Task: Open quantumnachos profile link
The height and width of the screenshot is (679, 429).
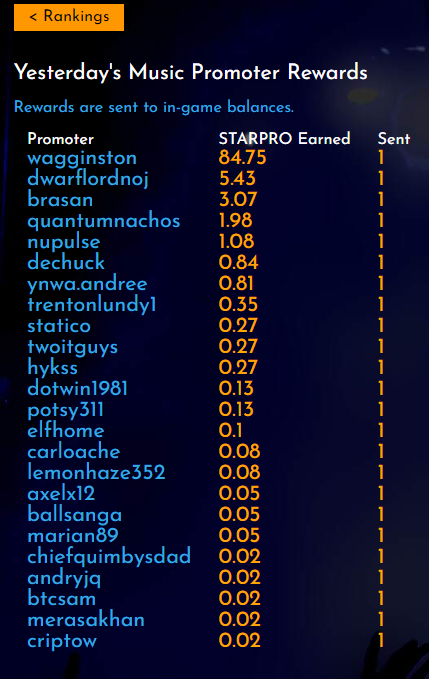Action: [103, 221]
